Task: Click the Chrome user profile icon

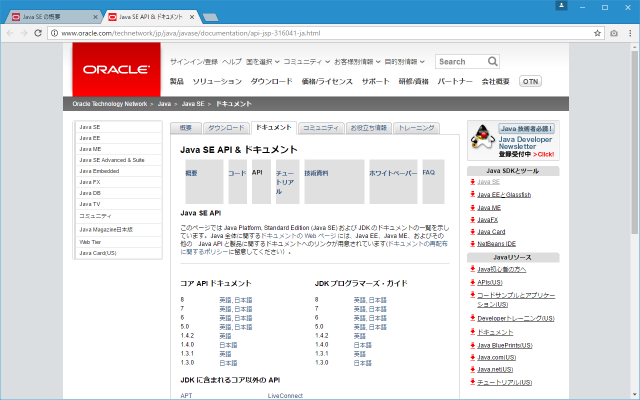Action: click(561, 5)
